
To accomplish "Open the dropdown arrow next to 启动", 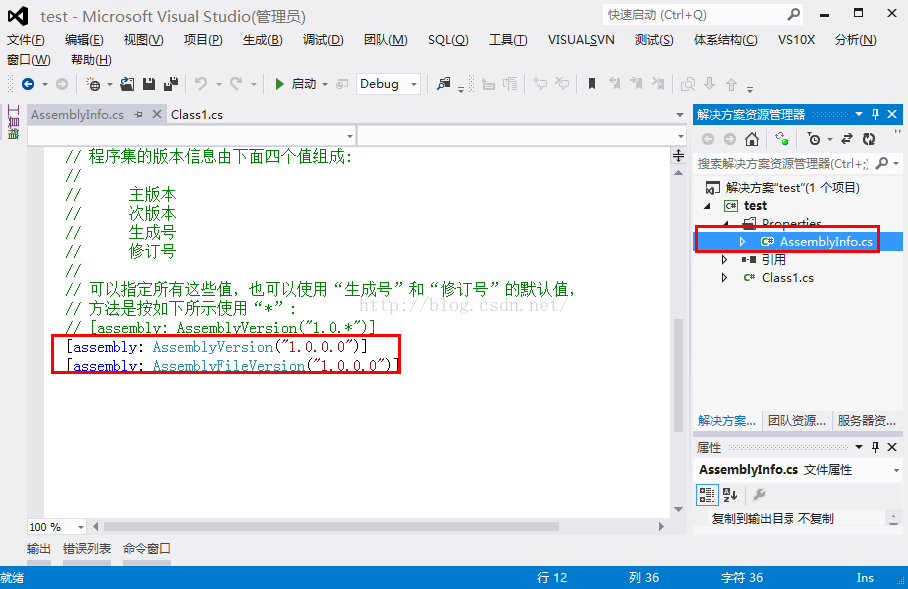I will pos(325,85).
